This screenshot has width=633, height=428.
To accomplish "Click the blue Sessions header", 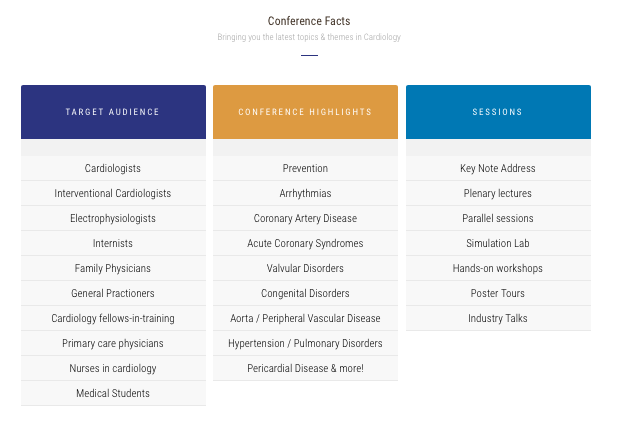I will point(497,112).
